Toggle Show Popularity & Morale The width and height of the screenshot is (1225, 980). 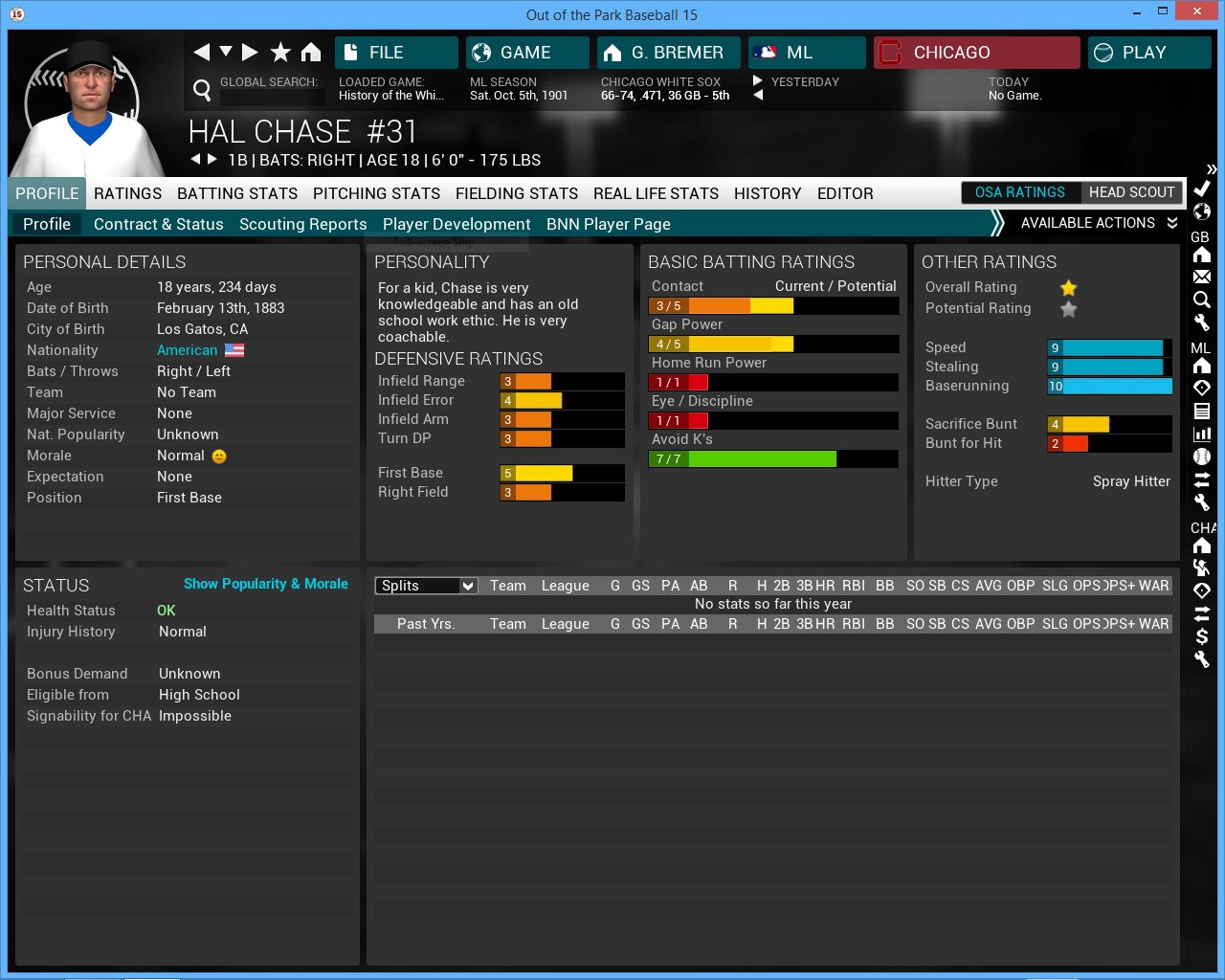pos(265,584)
